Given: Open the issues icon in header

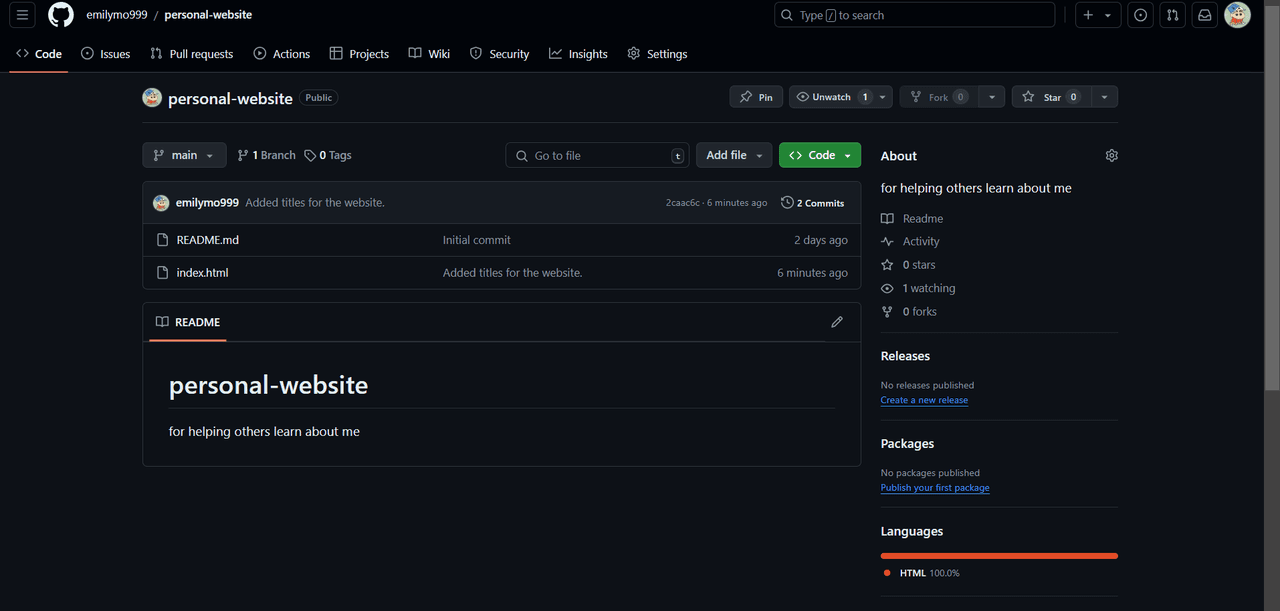Looking at the screenshot, I should pos(1140,15).
